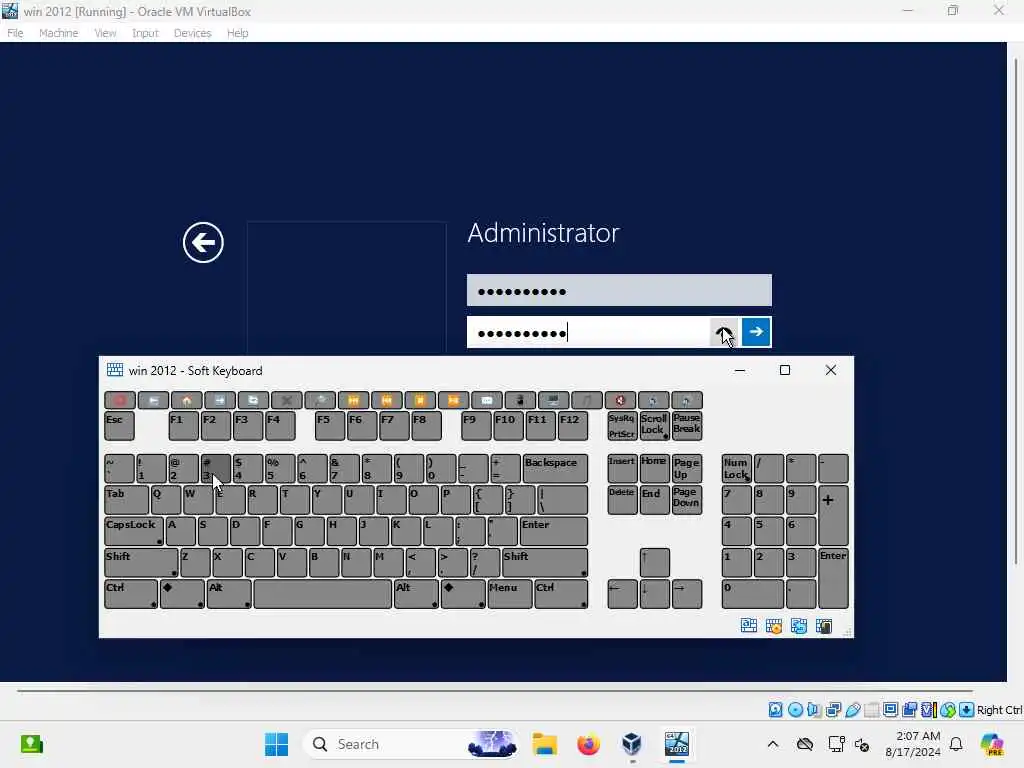Screen dimensions: 1024x768
Task: Click the Windows taskbar Search box
Action: (411, 744)
